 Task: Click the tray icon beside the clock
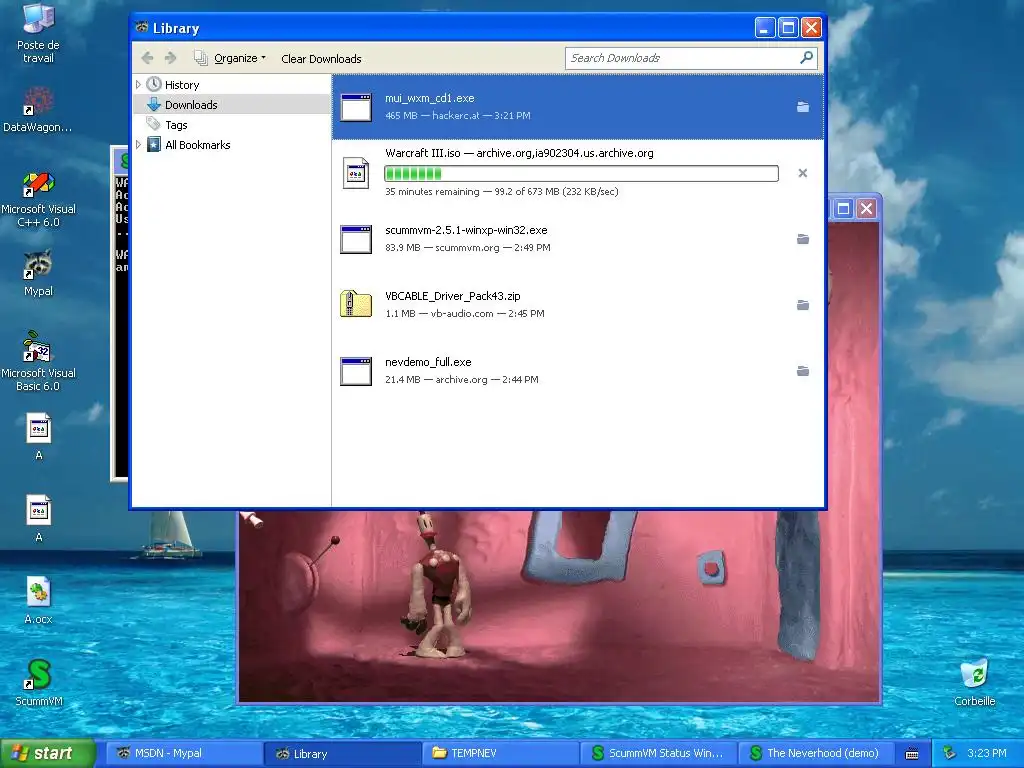(950, 753)
